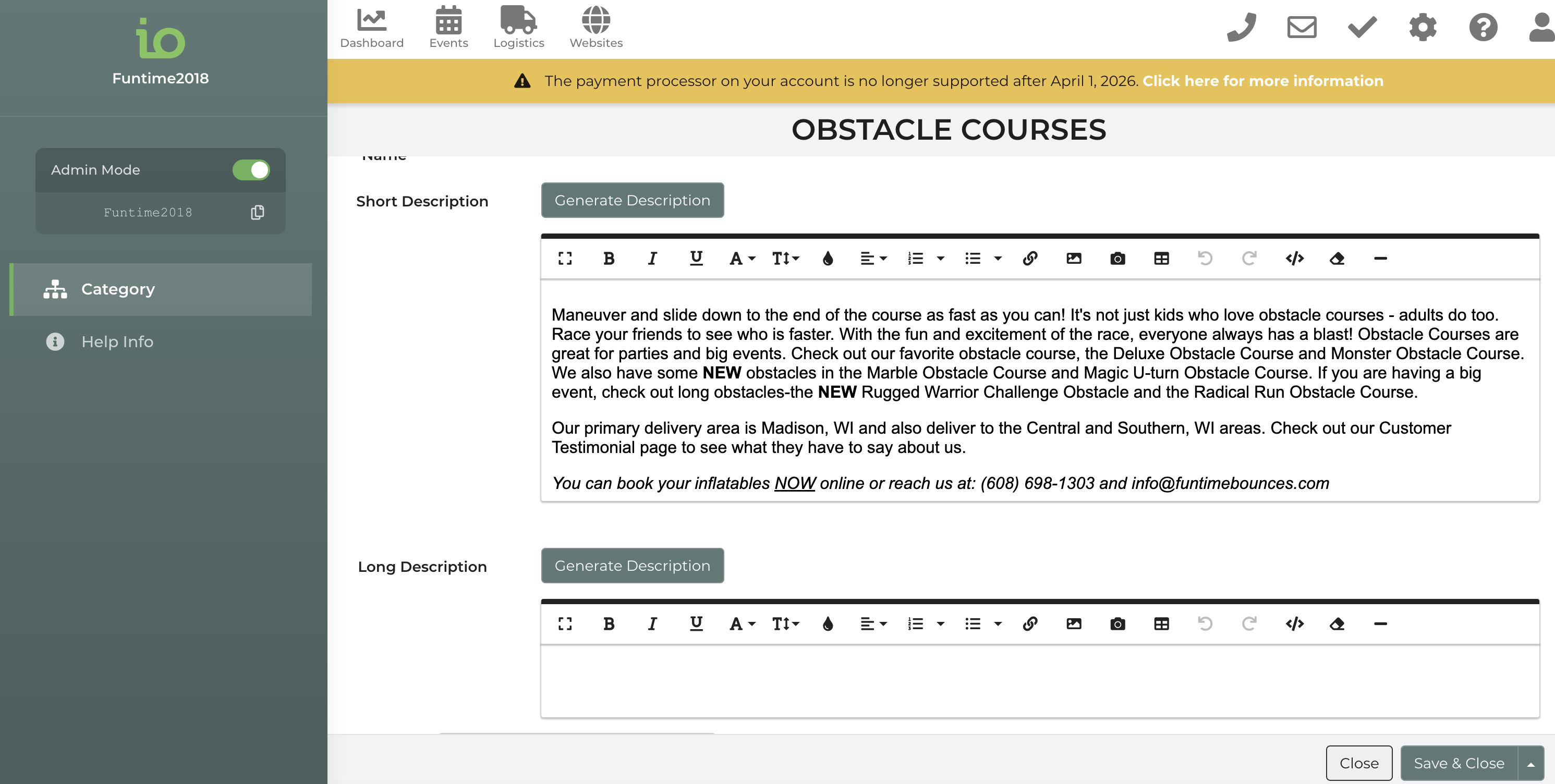
Task: Pick text color droplet in Short Description toolbar
Action: coord(828,259)
